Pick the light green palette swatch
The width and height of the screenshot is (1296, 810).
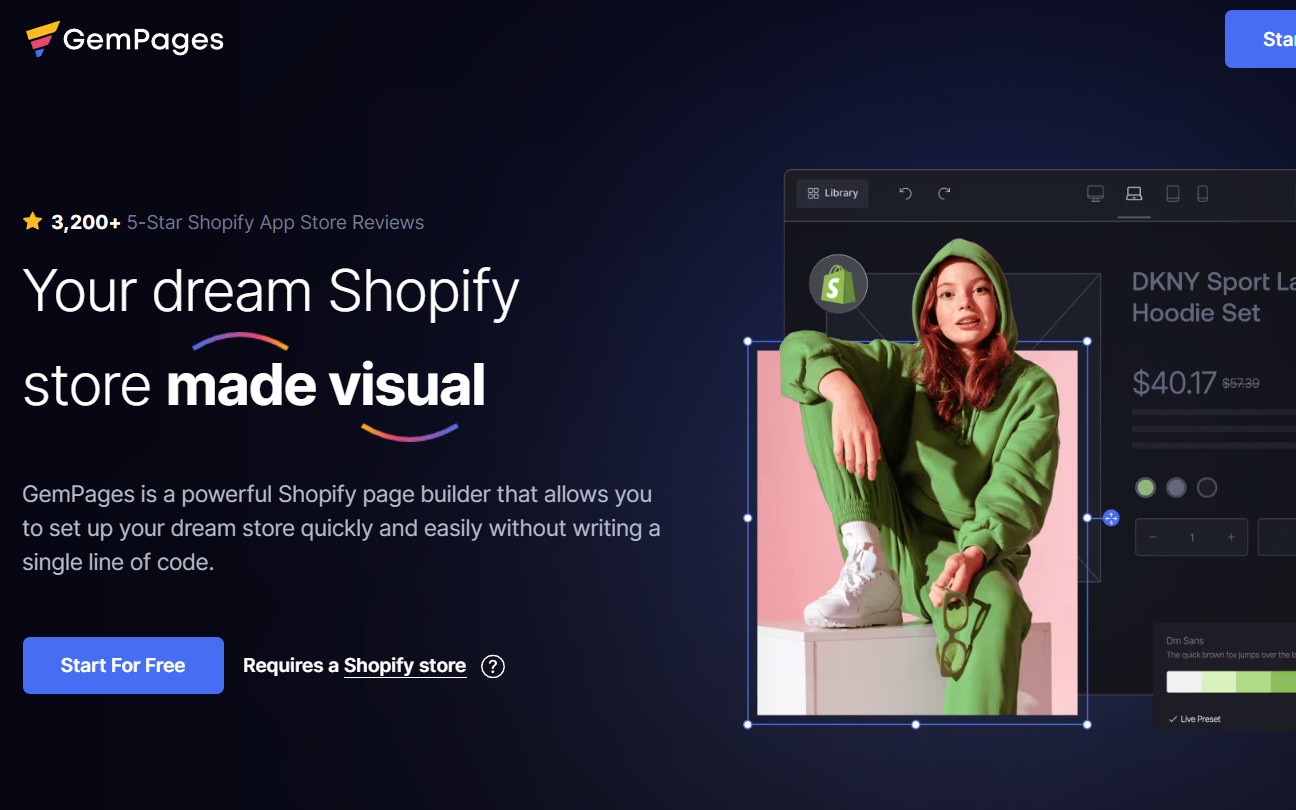coord(1218,682)
